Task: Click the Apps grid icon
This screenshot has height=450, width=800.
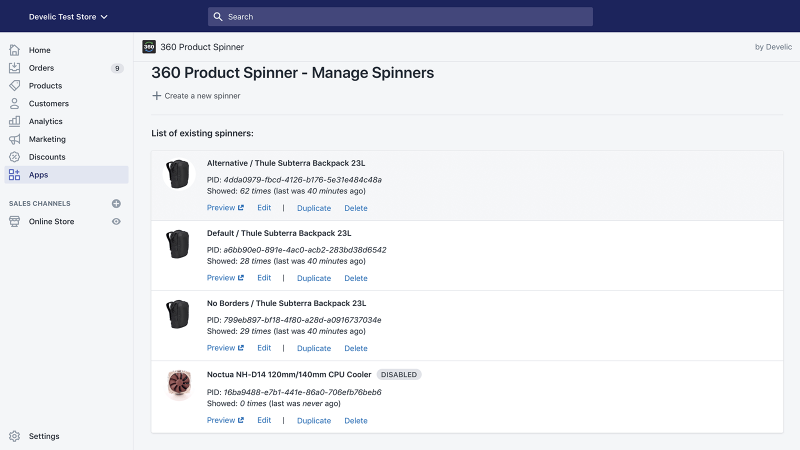Action: (14, 175)
